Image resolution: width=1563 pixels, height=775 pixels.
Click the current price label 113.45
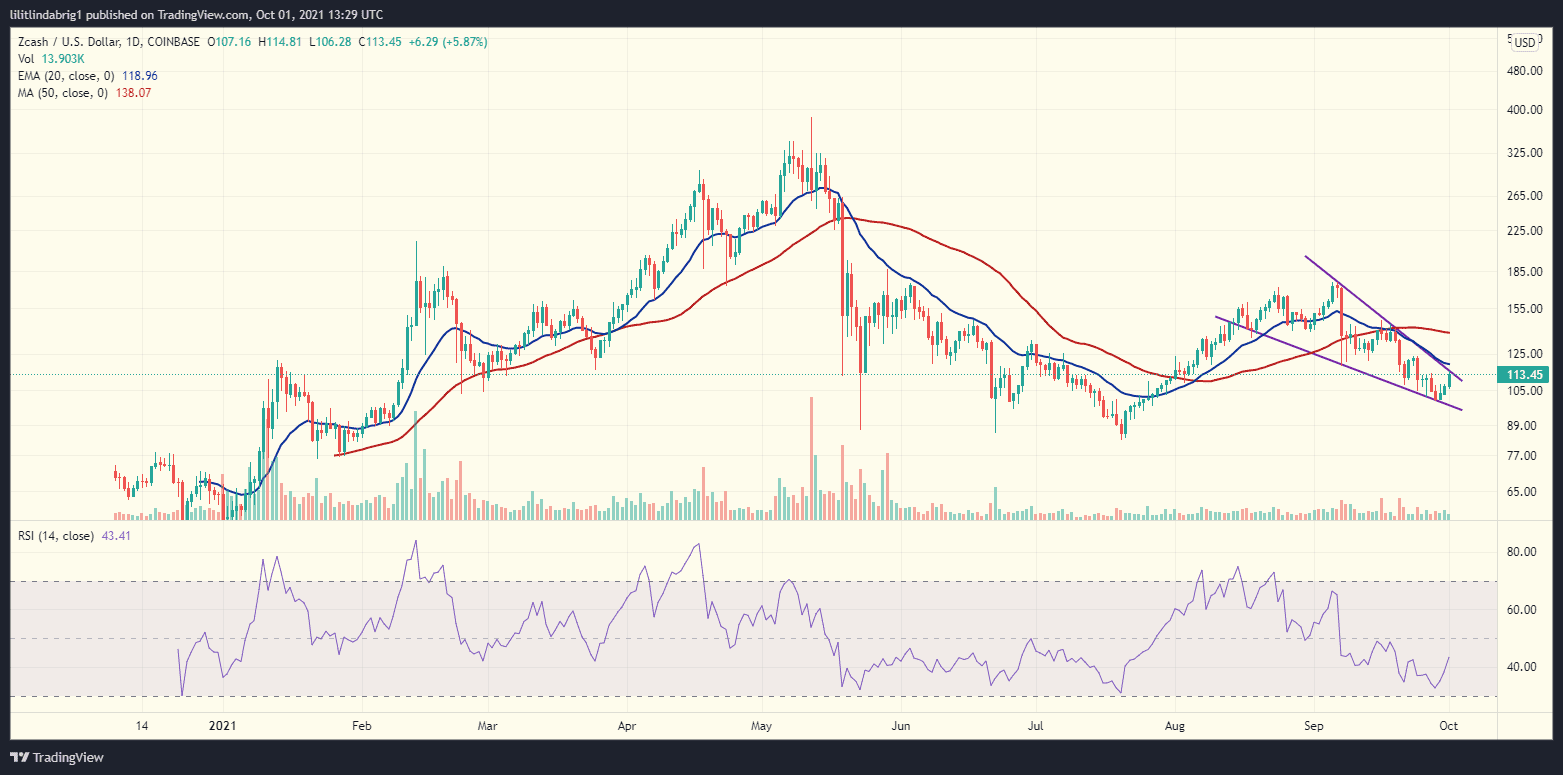1524,372
